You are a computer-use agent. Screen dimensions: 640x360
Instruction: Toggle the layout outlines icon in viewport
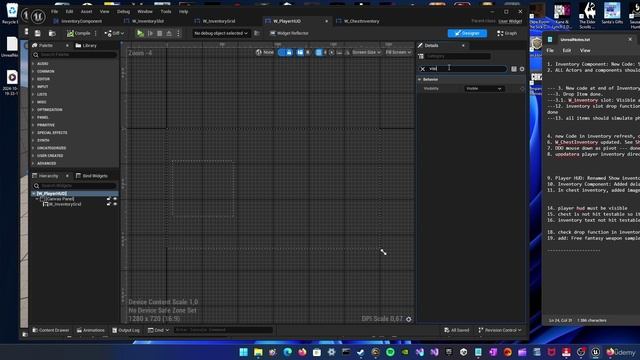point(300,52)
